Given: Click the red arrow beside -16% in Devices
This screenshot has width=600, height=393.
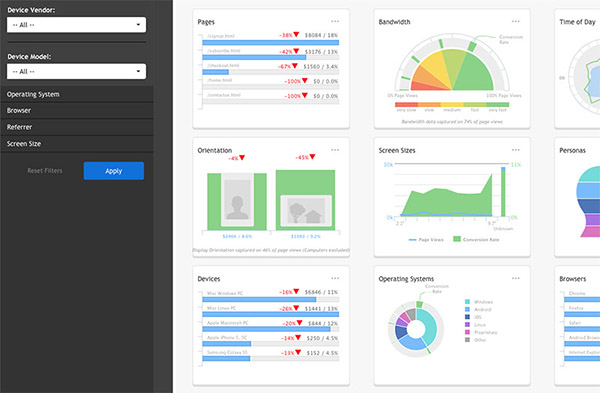Looking at the screenshot, I should (296, 292).
